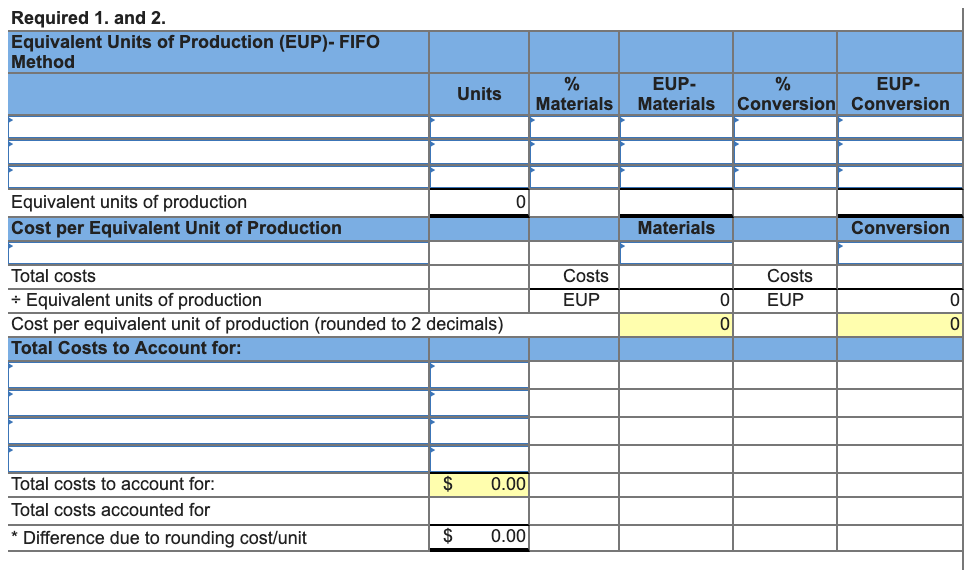Click the 'Total costs' row label
The width and height of the screenshot is (980, 570).
pos(54,276)
